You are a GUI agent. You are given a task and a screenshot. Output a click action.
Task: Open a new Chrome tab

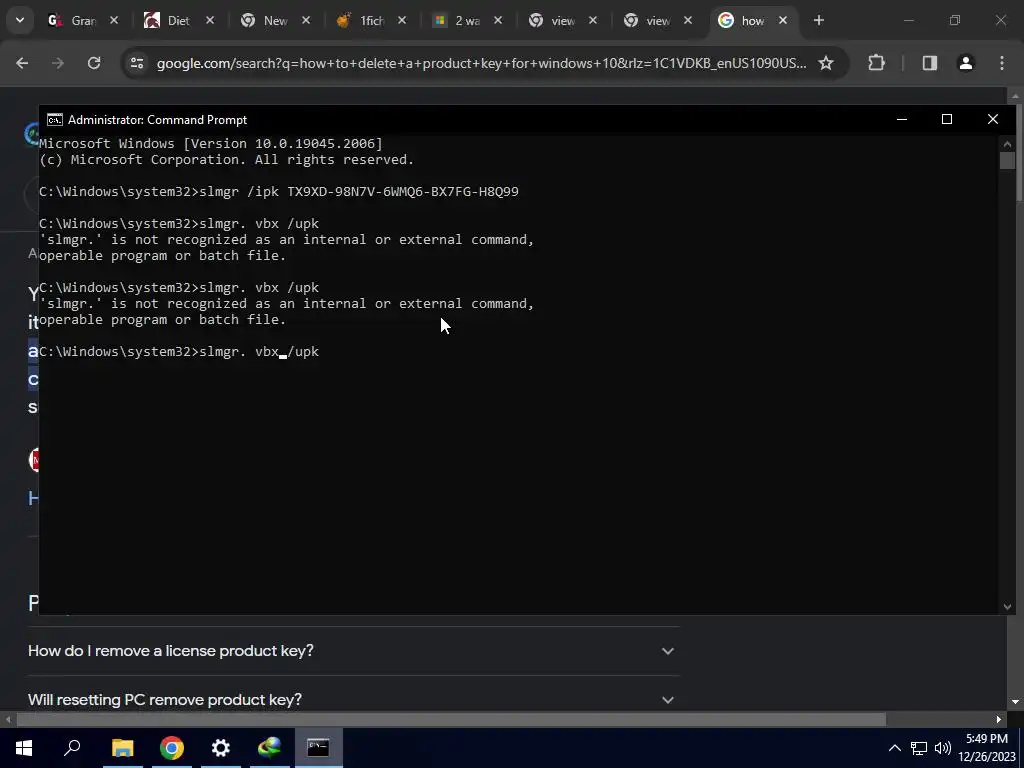pyautogui.click(x=818, y=20)
